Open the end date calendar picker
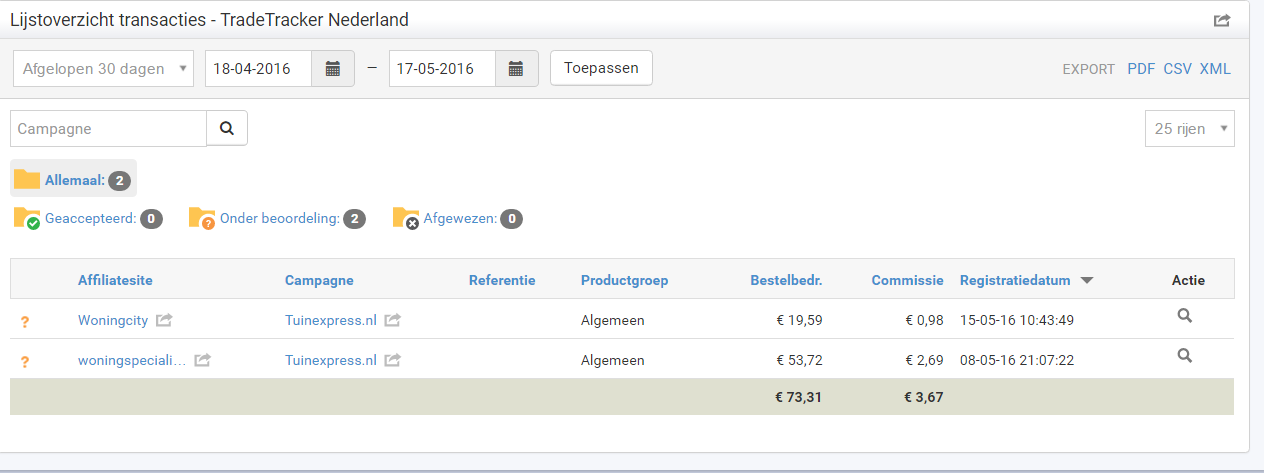 (516, 69)
